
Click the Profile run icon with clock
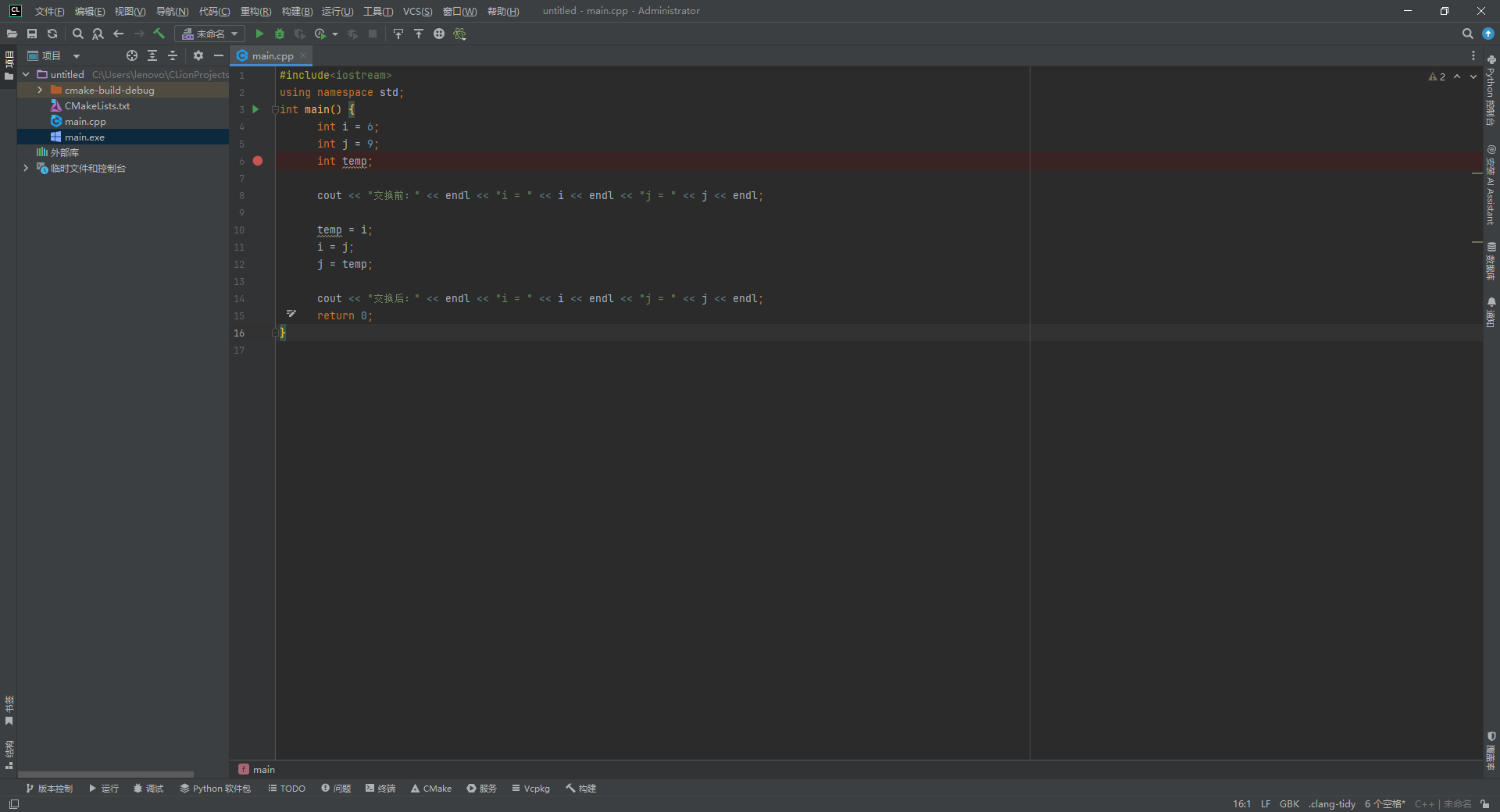point(320,34)
